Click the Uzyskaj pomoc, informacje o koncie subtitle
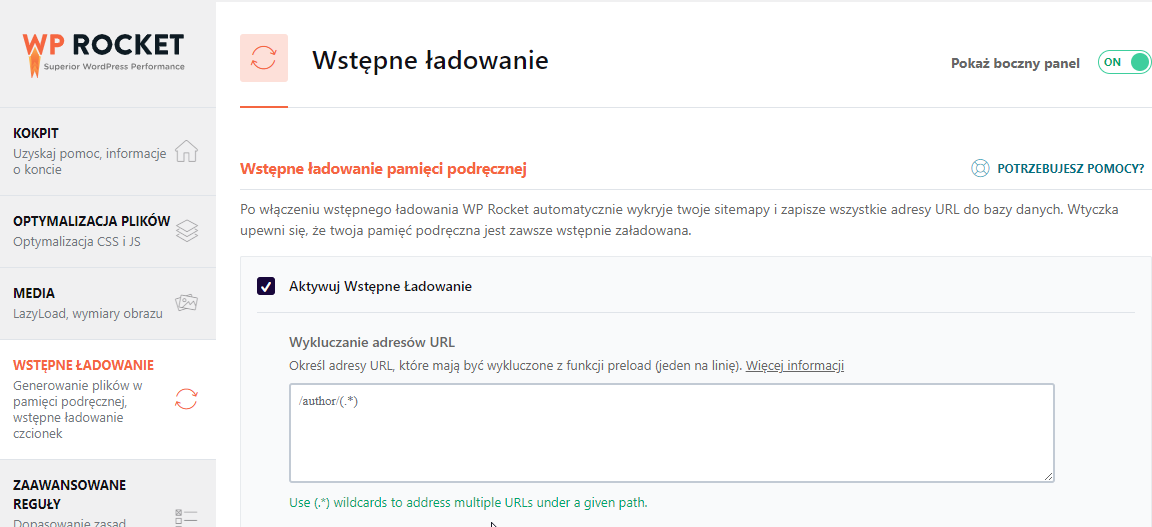 [90, 162]
